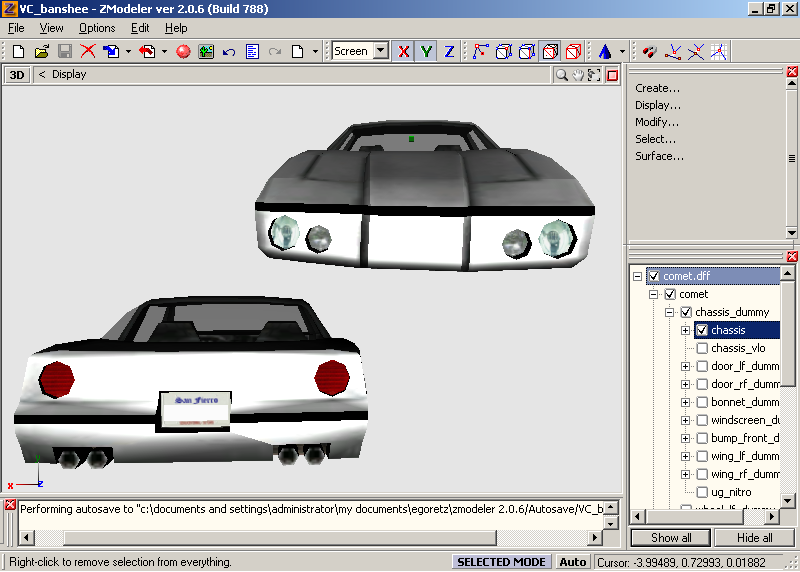Toggle the Z axis button
Image resolution: width=800 pixels, height=572 pixels.
click(x=449, y=52)
